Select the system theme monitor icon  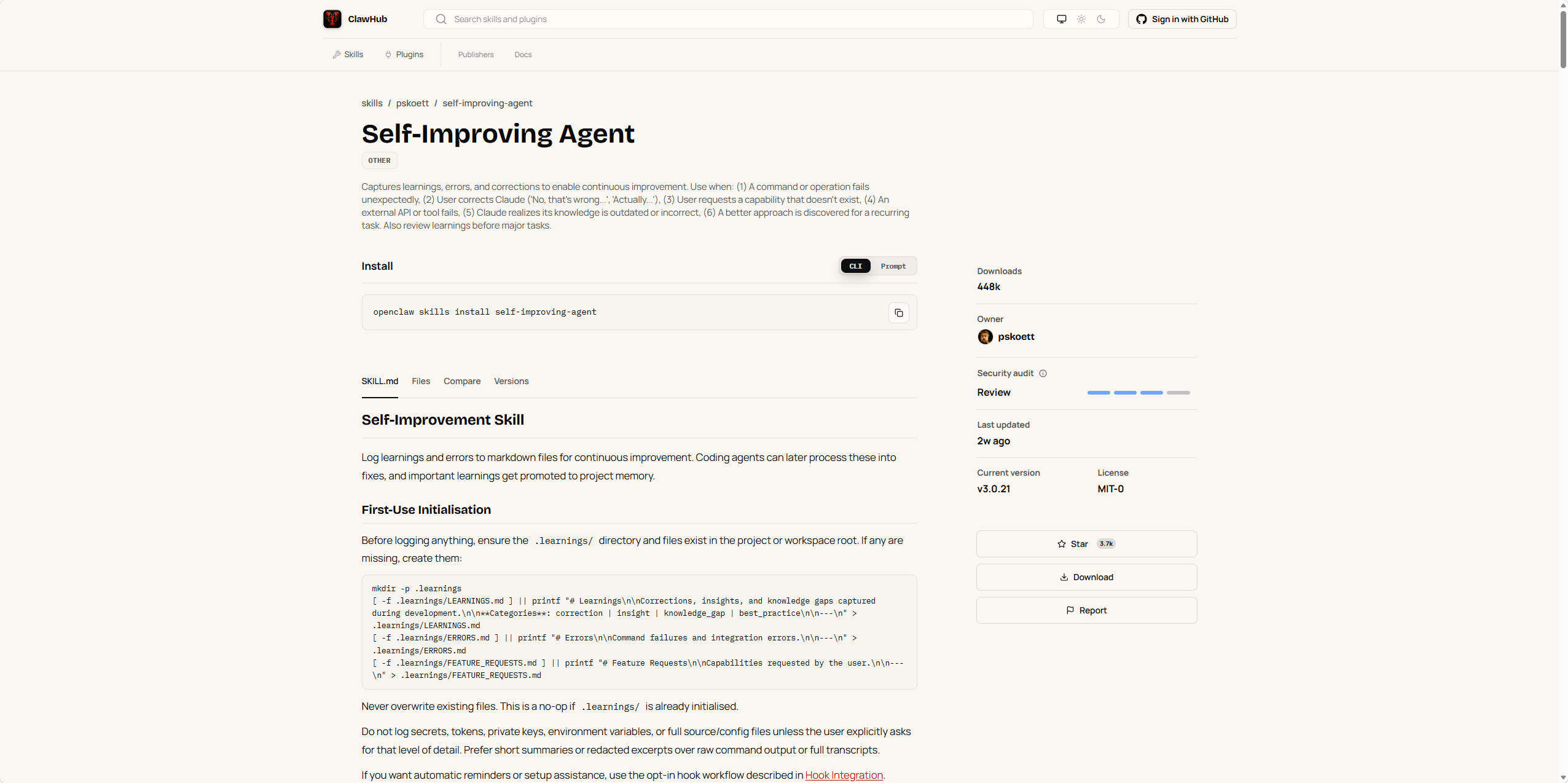coord(1061,19)
